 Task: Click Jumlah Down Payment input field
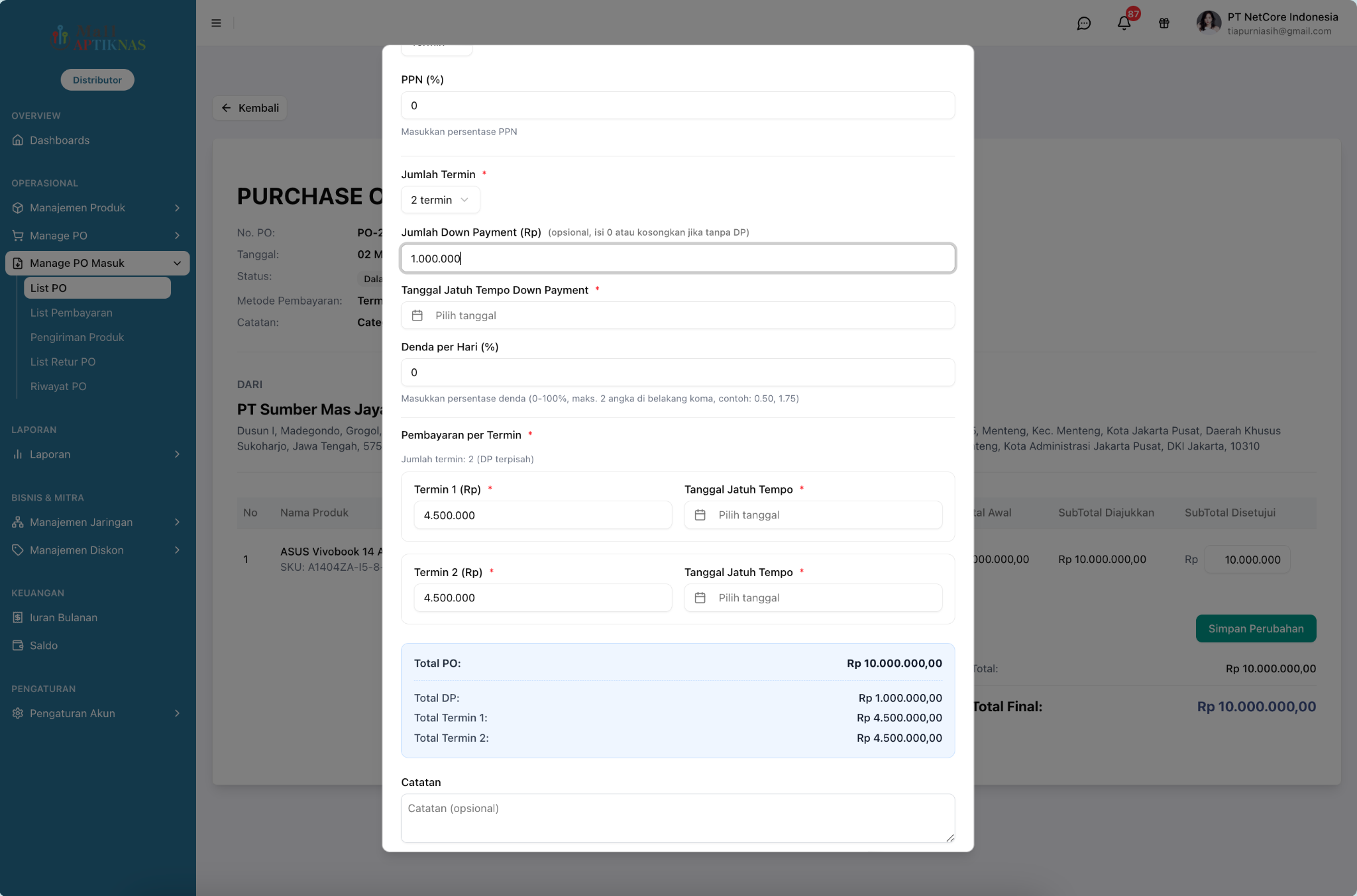[678, 258]
